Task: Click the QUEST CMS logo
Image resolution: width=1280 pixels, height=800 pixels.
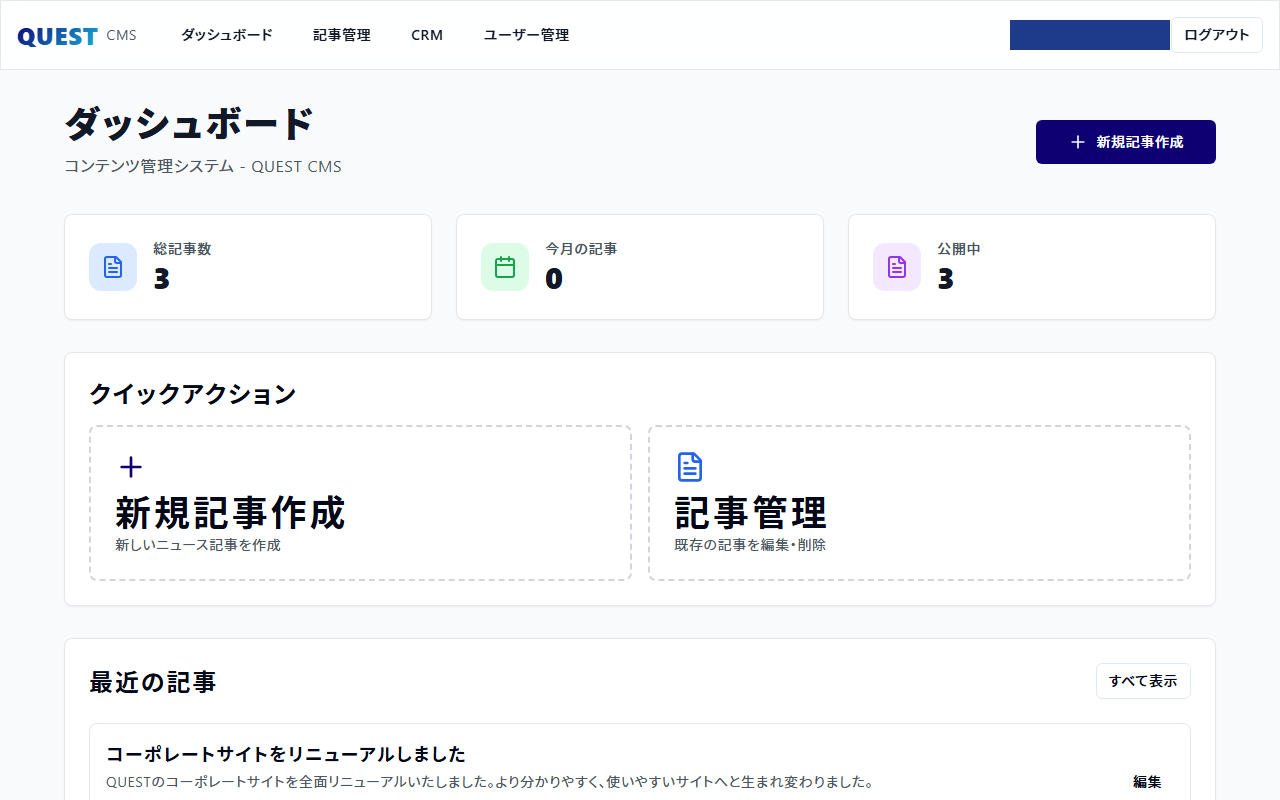Action: coord(77,35)
